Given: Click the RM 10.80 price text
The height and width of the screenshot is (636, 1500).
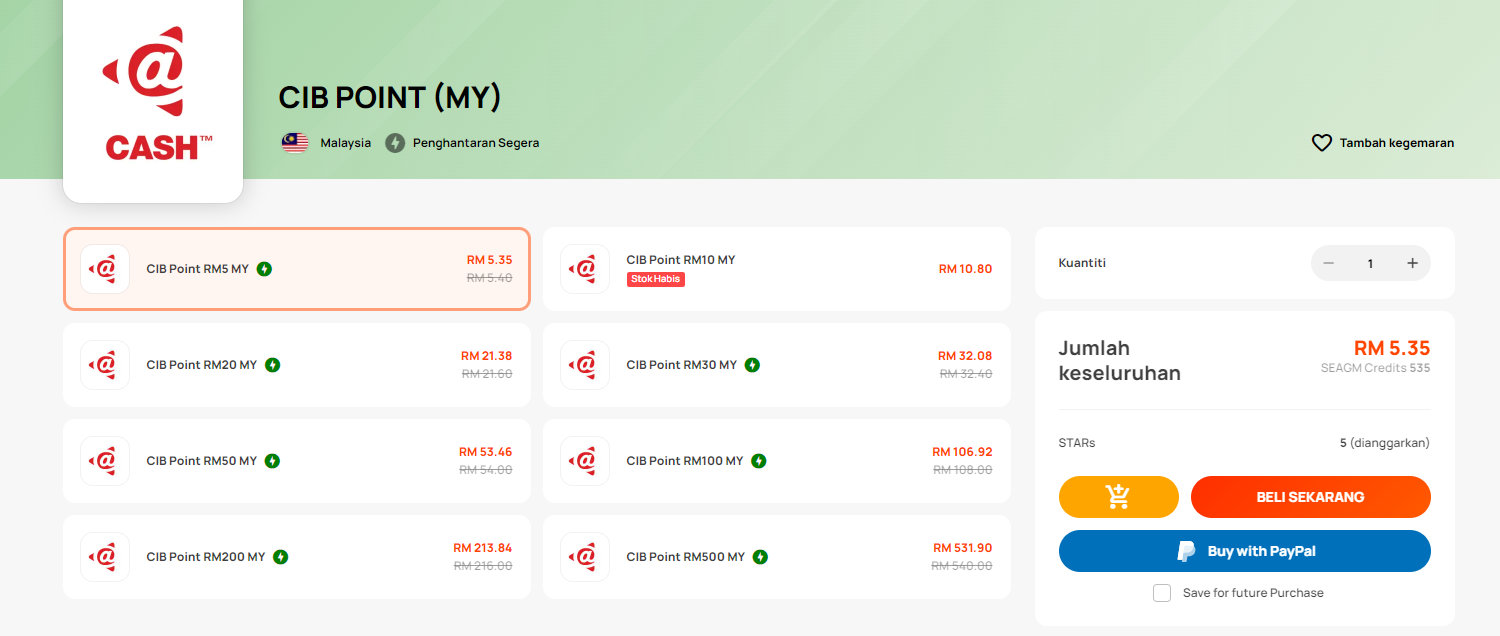Looking at the screenshot, I should (965, 269).
